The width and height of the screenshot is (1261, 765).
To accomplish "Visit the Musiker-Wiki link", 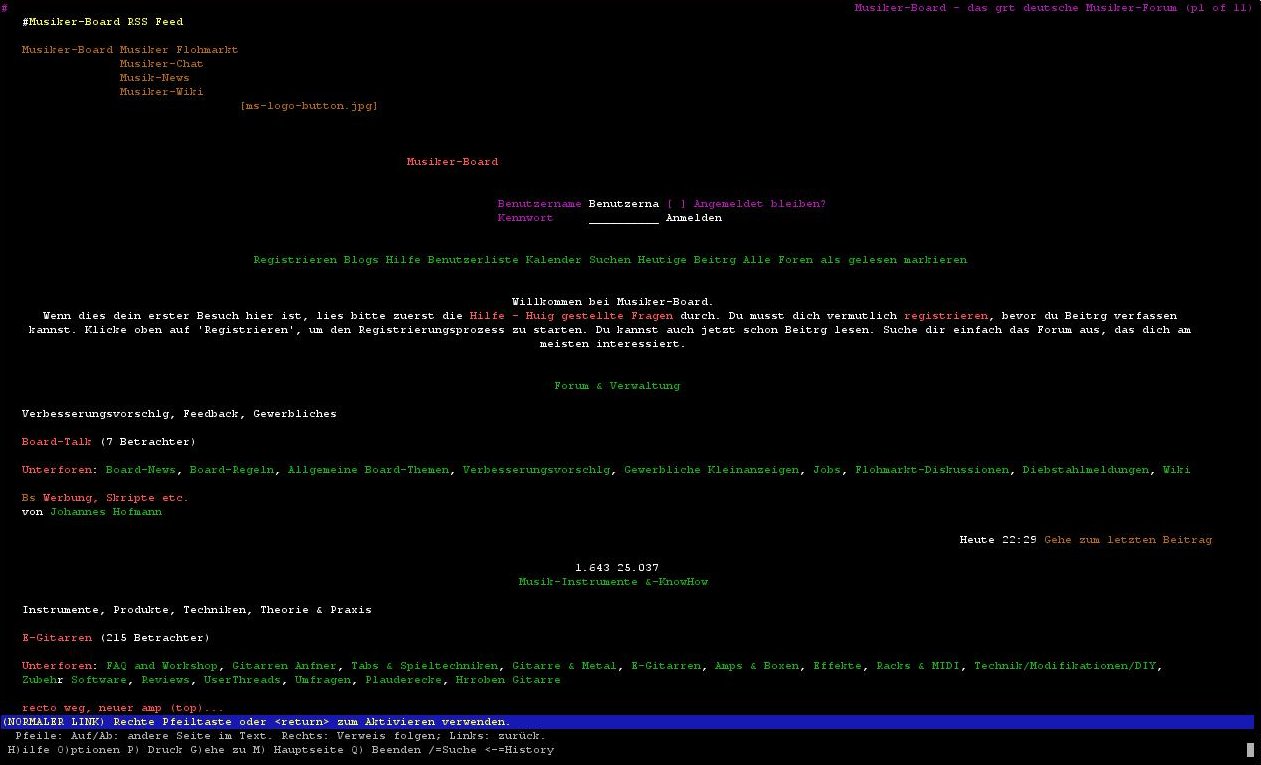I will [x=161, y=92].
